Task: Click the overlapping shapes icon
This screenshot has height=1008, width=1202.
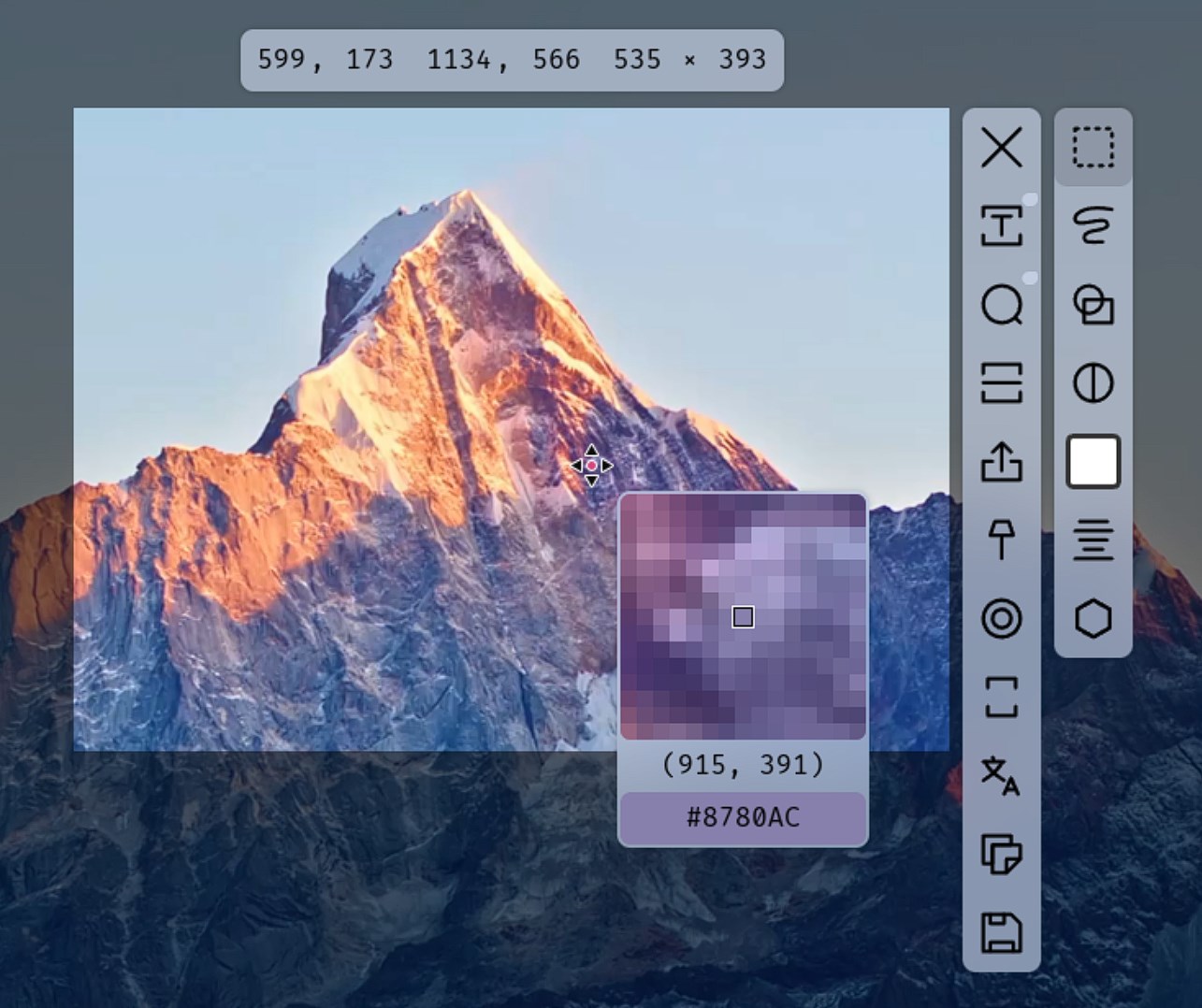Action: click(x=1093, y=305)
